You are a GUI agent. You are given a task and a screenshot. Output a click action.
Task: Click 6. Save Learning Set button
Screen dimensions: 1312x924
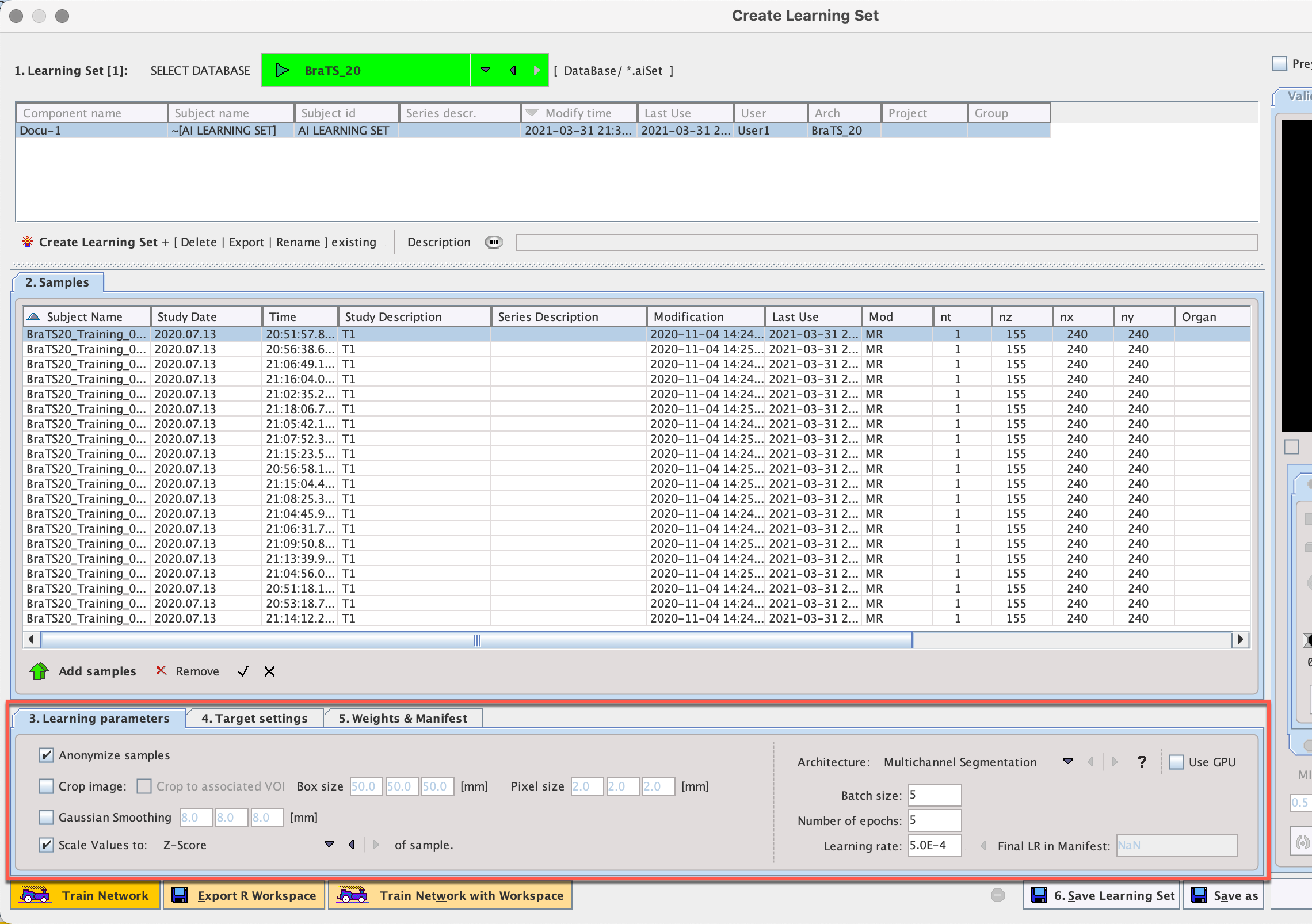click(x=1102, y=895)
